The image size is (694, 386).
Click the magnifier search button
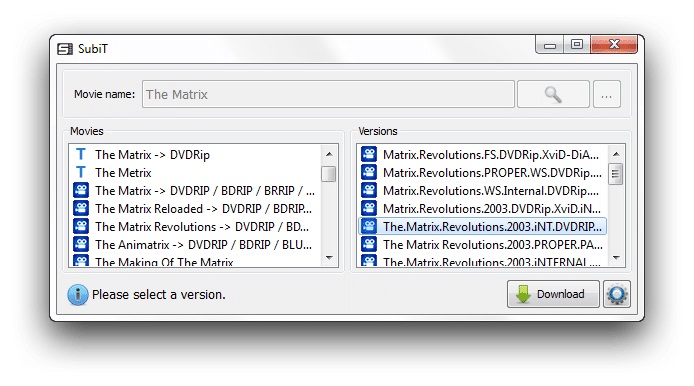553,94
